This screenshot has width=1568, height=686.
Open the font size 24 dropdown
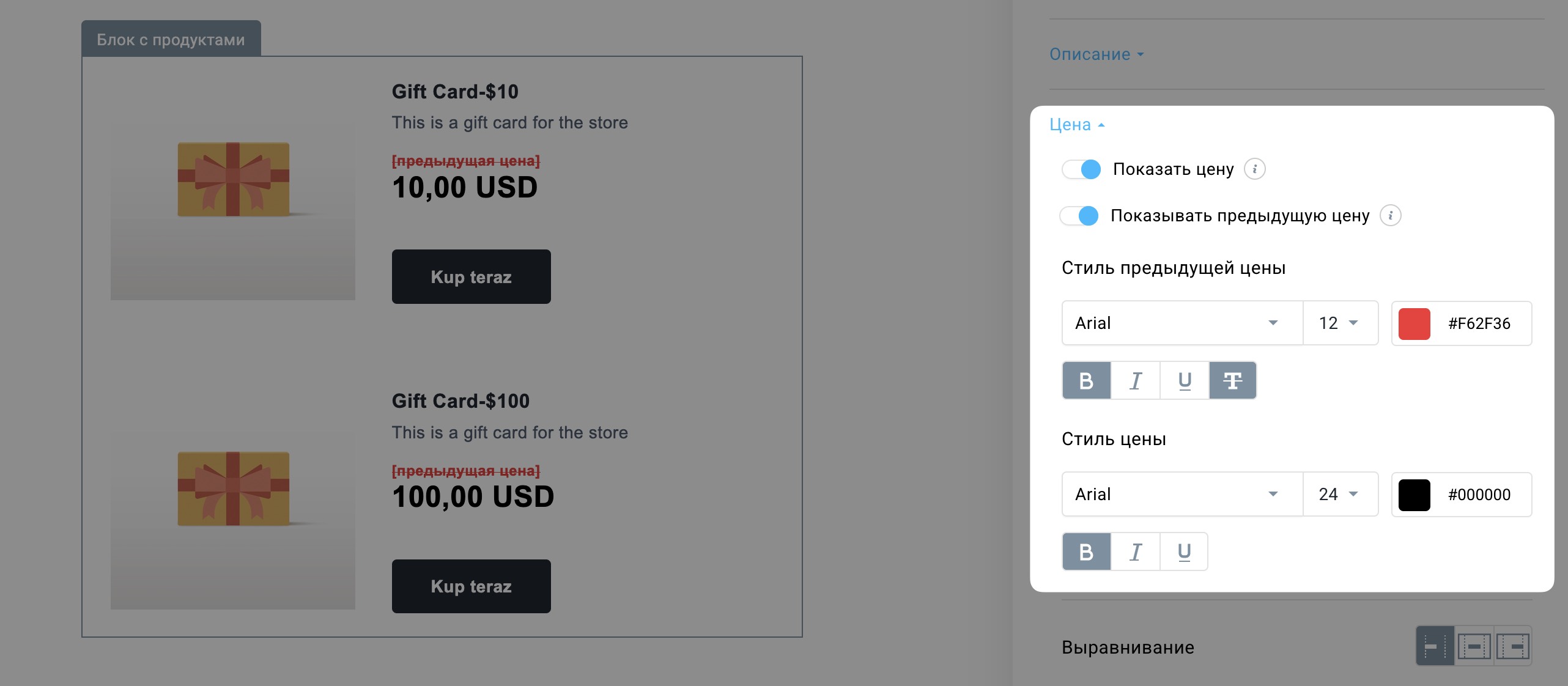tap(1341, 494)
